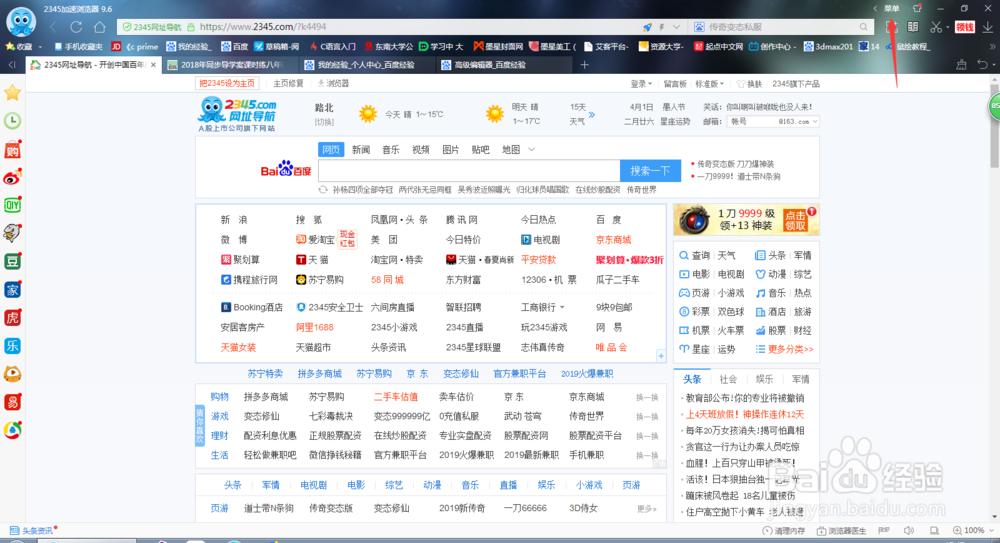Close the 2345网址导航 tab
1000x543 pixels.
tap(153, 64)
